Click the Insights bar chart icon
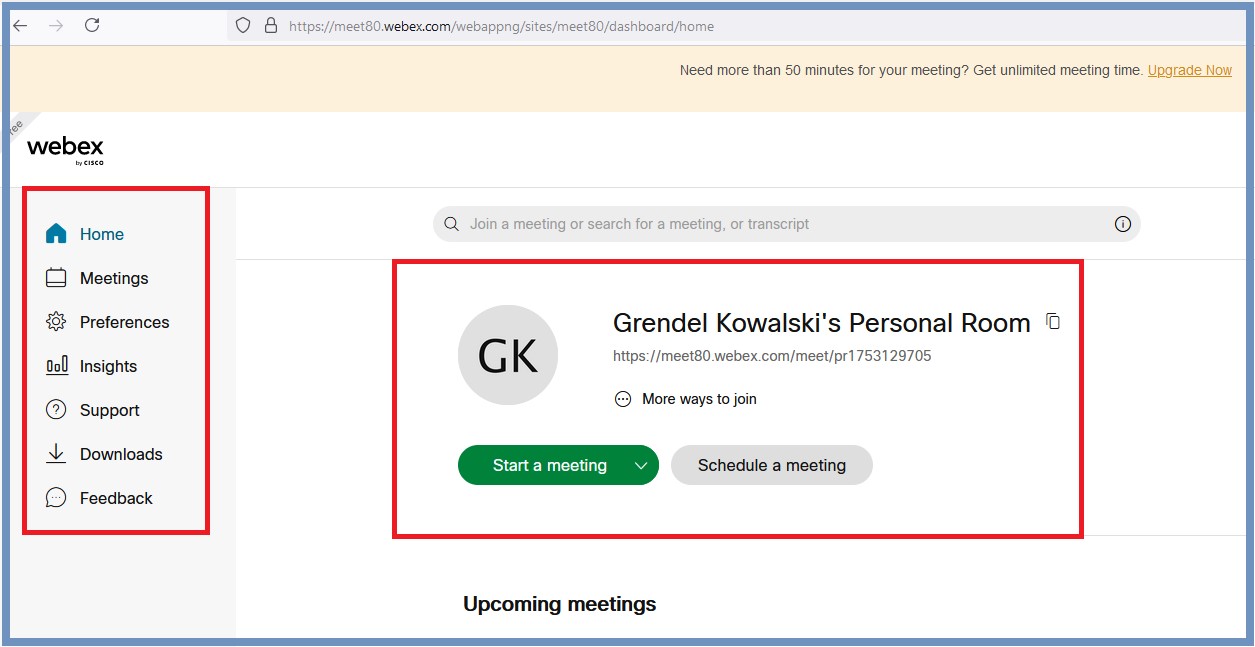This screenshot has width=1255, height=647. pos(56,366)
